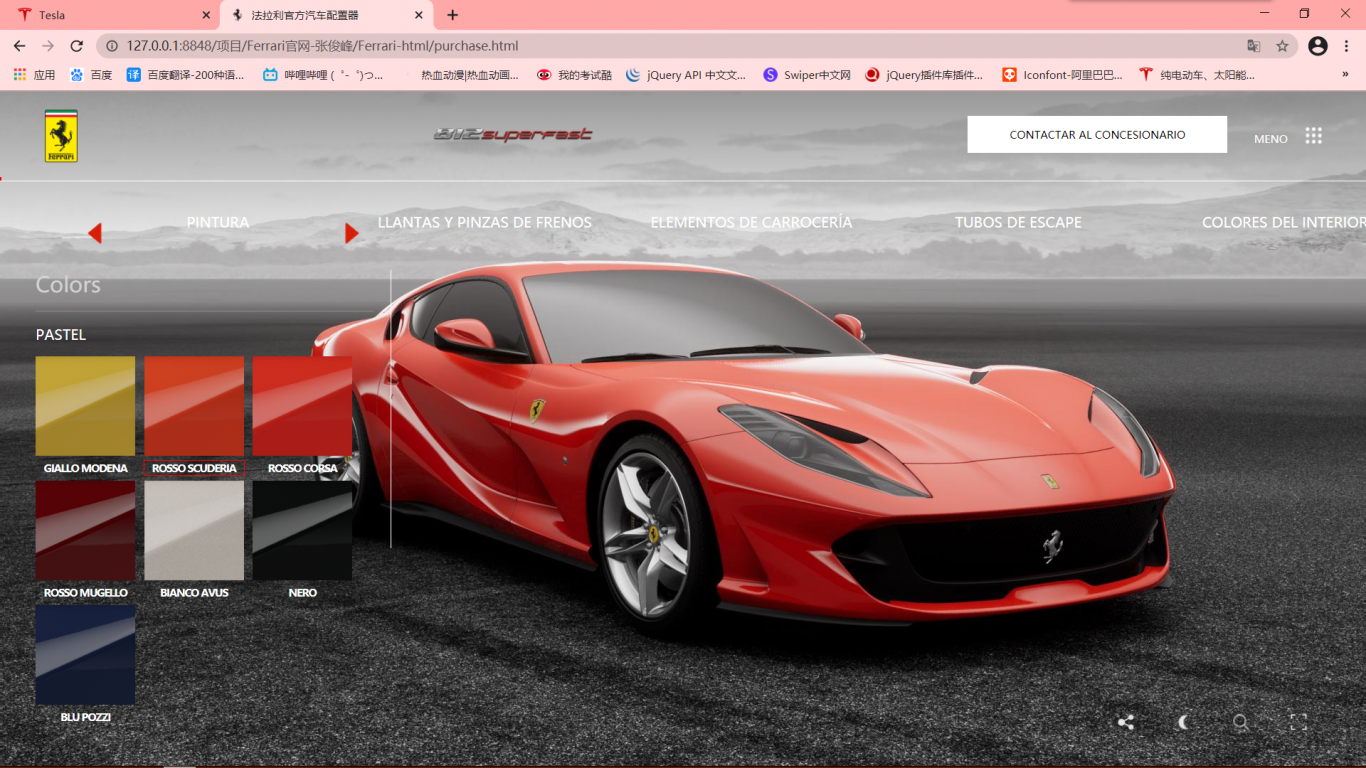Viewport: 1366px width, 768px height.
Task: Open ELEMENTOS DE CARROCERÍA category
Action: pos(751,223)
